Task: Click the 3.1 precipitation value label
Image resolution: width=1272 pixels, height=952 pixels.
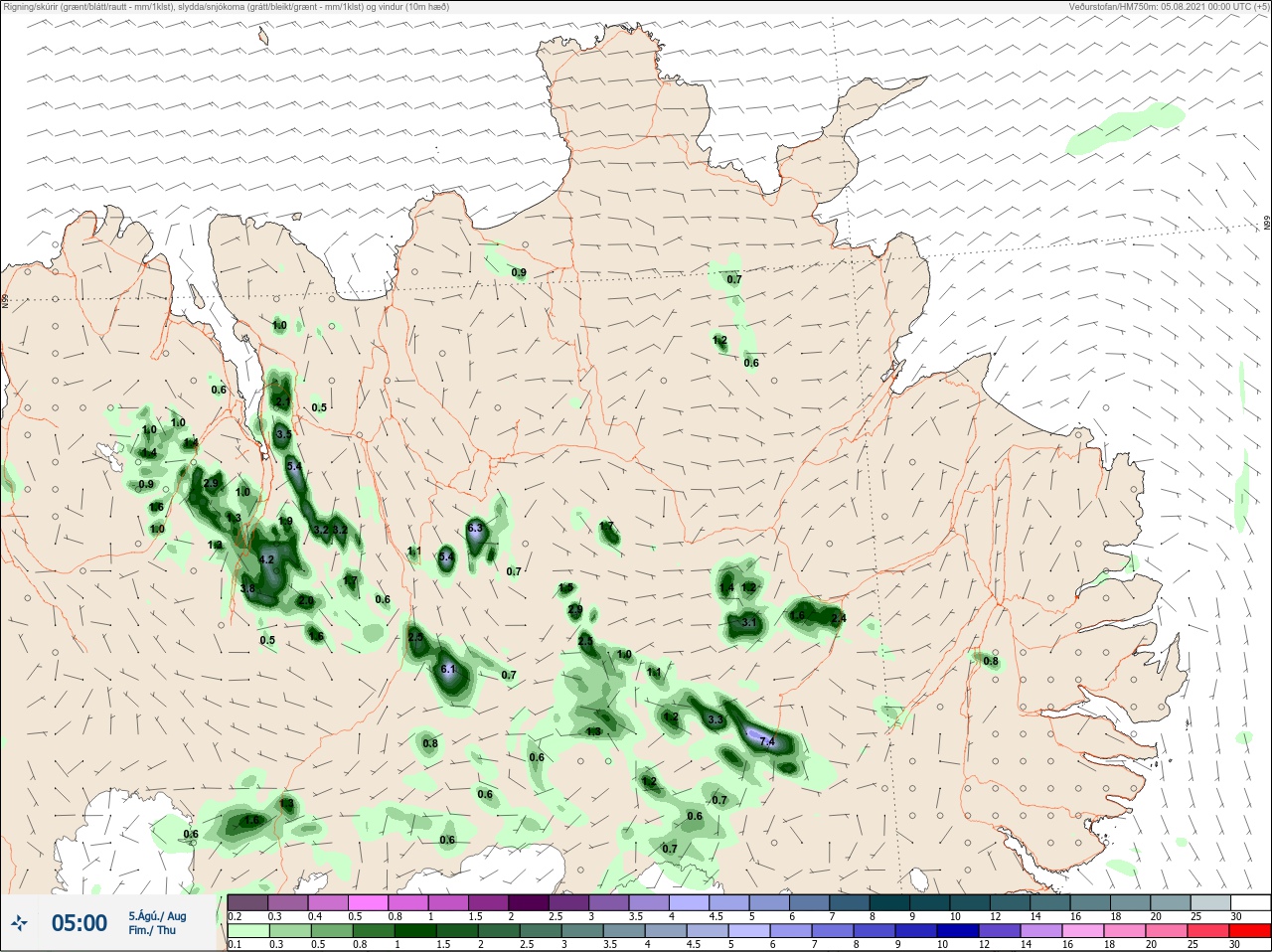Action: [749, 623]
